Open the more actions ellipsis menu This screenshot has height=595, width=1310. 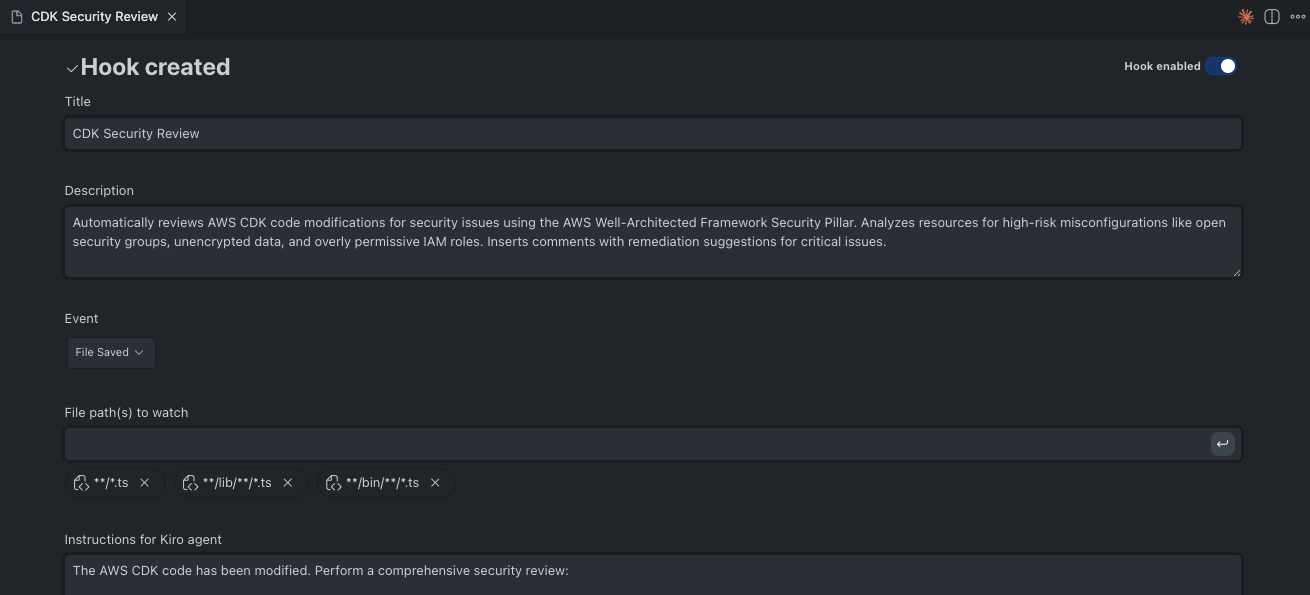tap(1298, 17)
